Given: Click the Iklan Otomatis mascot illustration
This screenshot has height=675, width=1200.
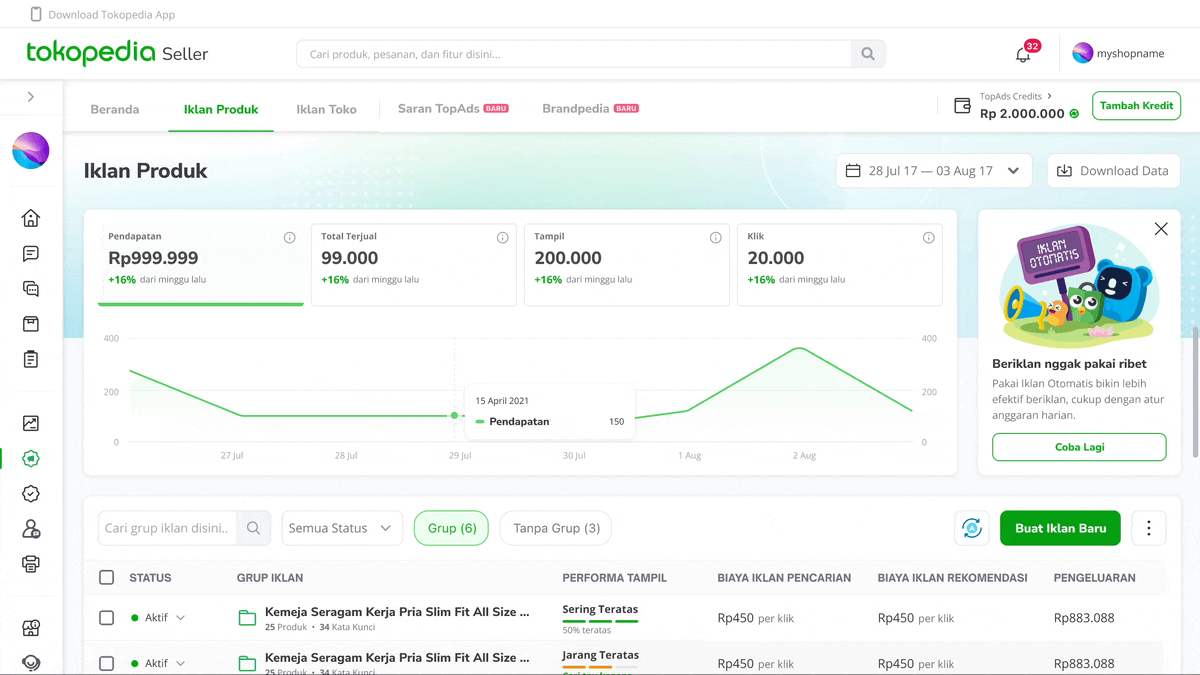Looking at the screenshot, I should [1079, 287].
